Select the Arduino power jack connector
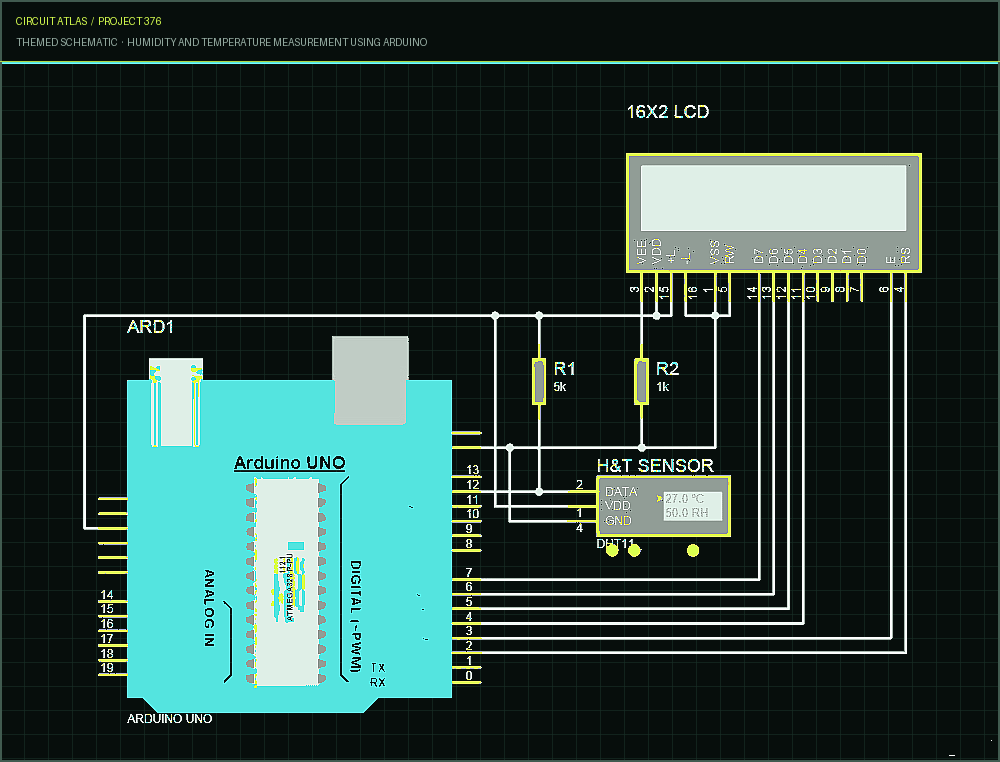 [x=176, y=402]
